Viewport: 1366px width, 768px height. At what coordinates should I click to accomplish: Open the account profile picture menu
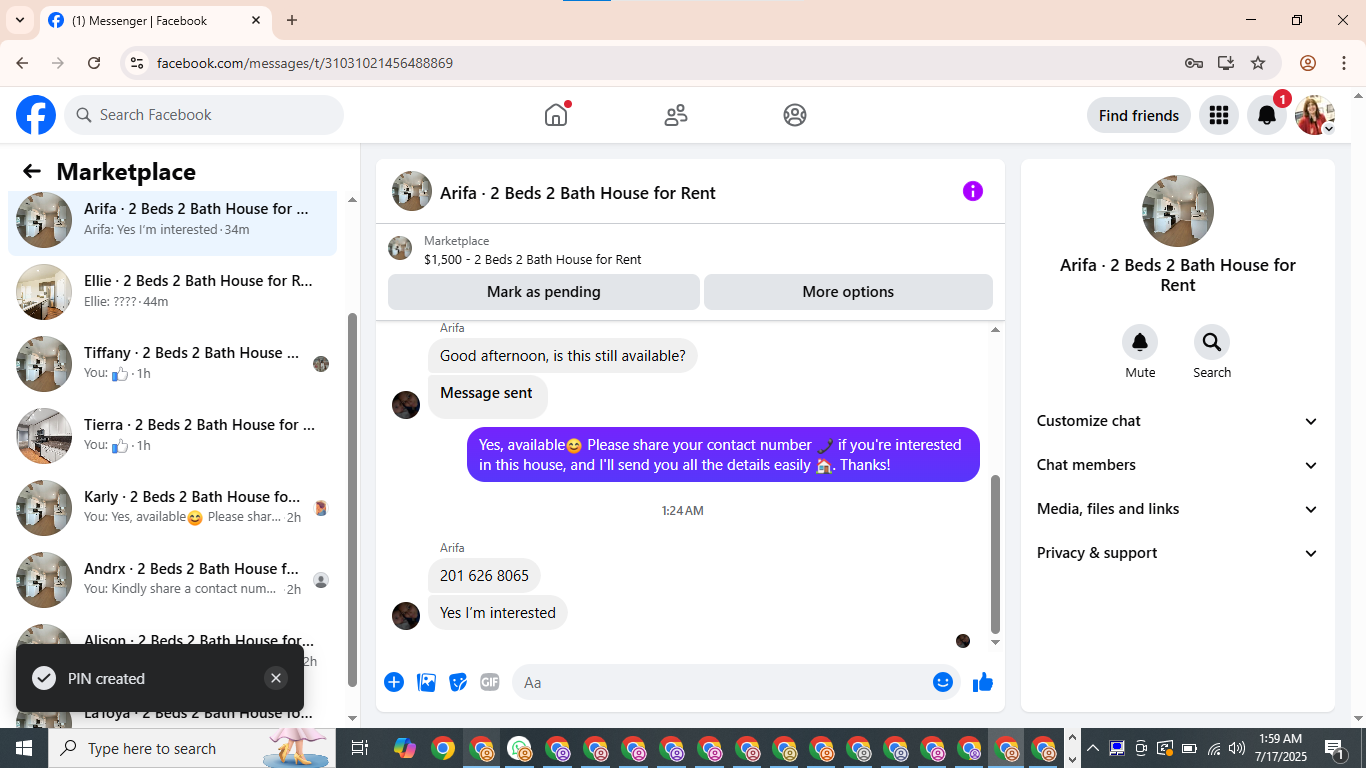(x=1315, y=115)
